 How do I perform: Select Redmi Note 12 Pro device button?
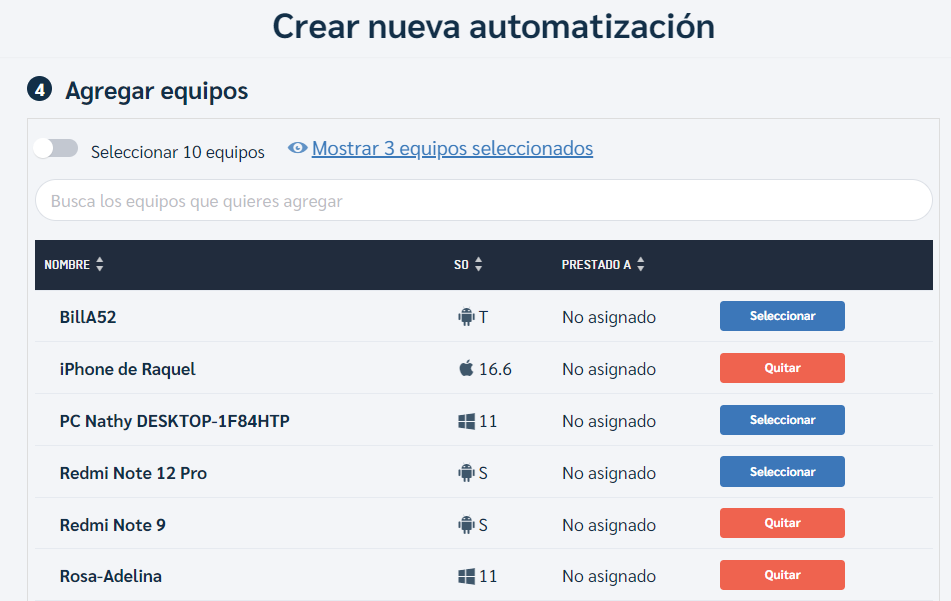(x=782, y=472)
